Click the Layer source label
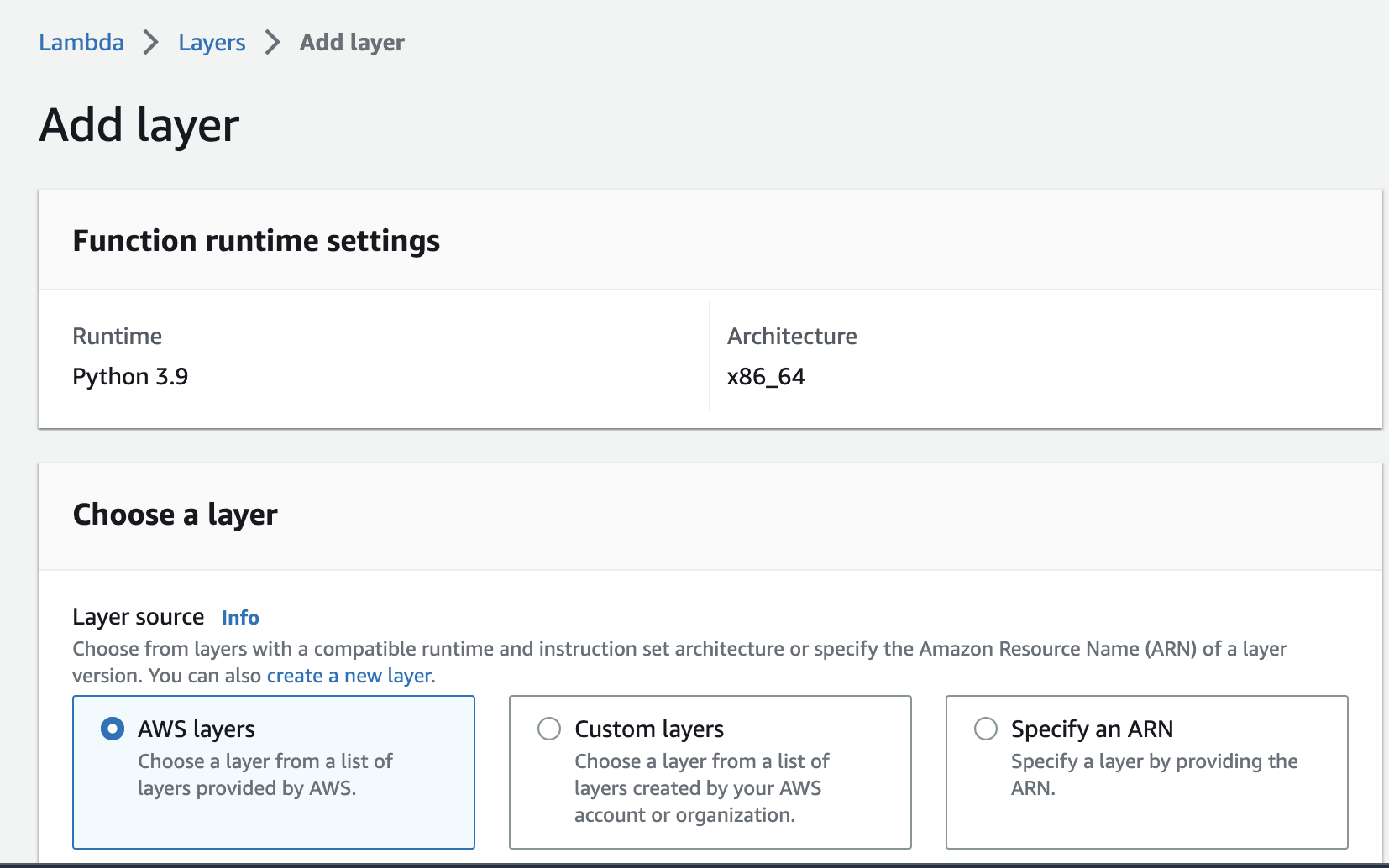 pyautogui.click(x=139, y=618)
